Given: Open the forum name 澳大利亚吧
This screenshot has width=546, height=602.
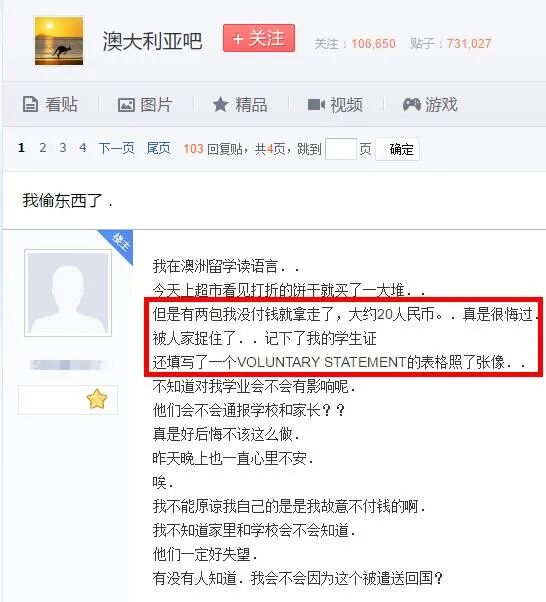Looking at the screenshot, I should (x=152, y=41).
